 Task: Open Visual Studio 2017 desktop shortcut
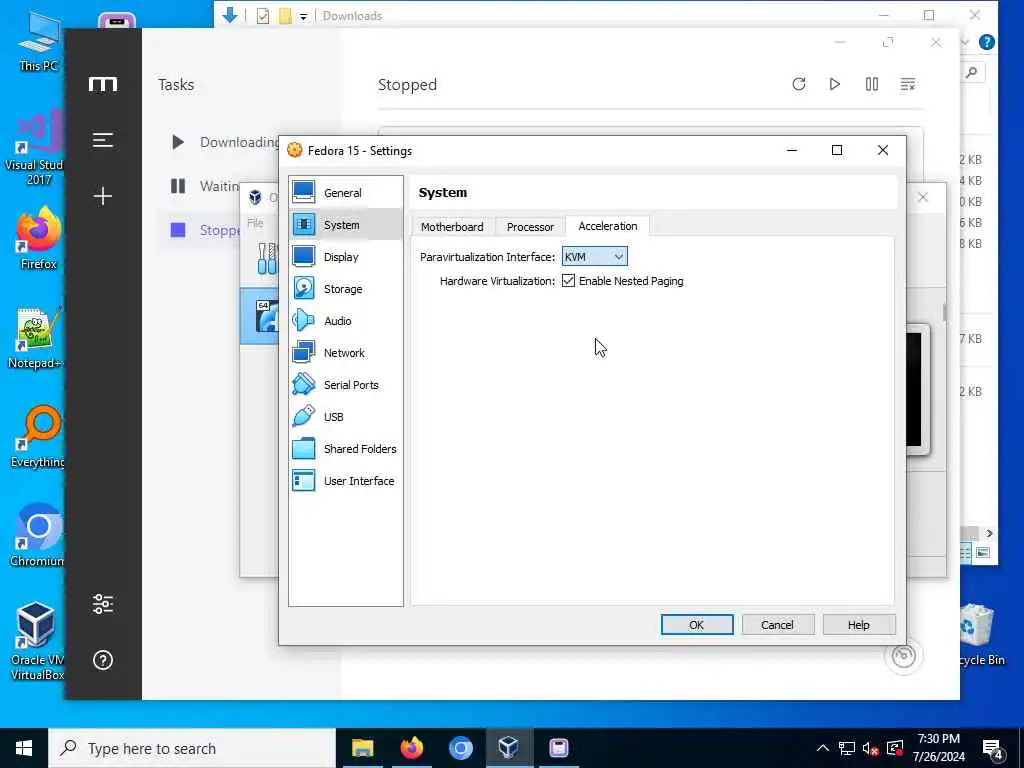(x=34, y=148)
